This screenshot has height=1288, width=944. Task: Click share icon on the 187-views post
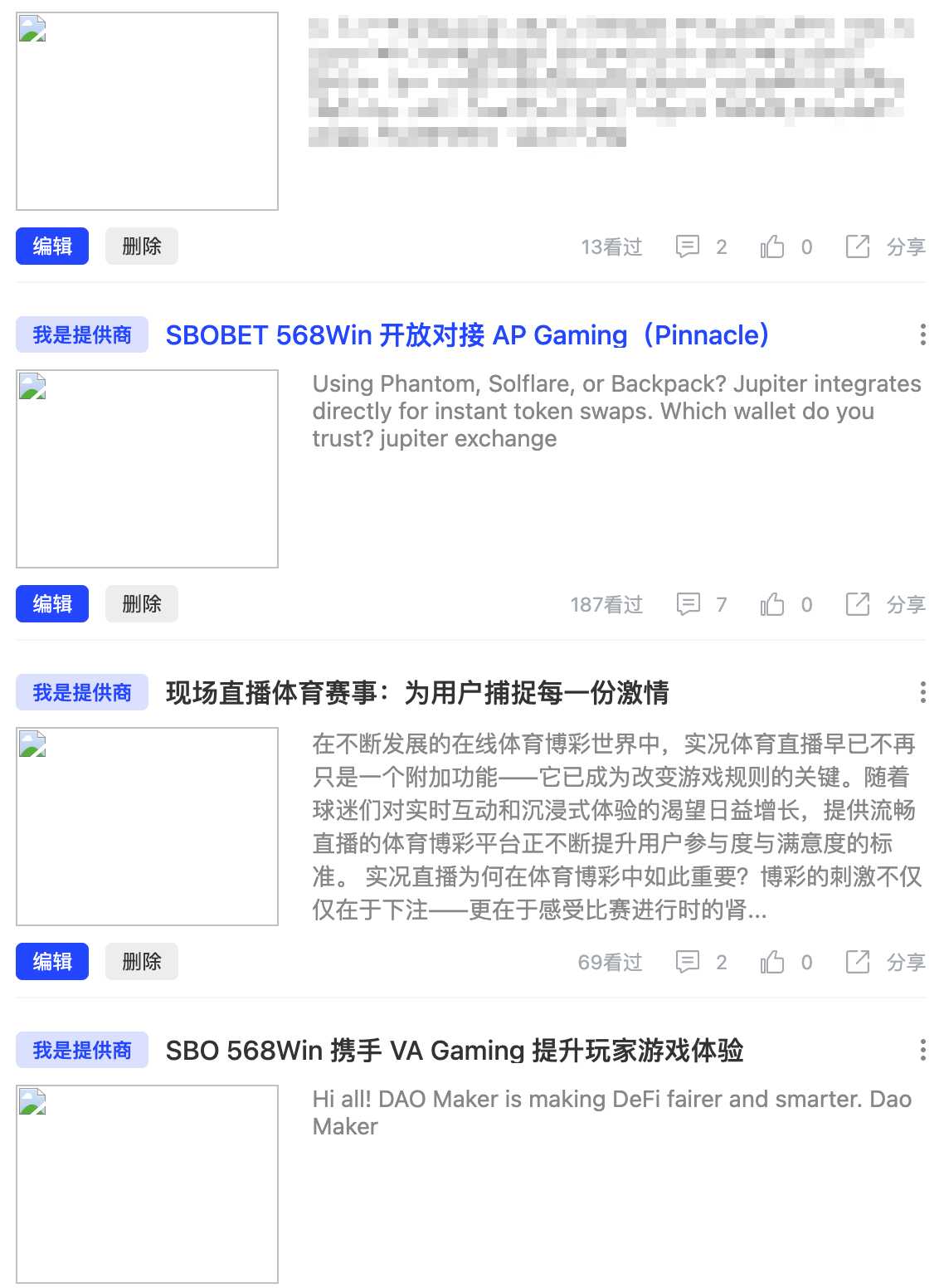(x=858, y=604)
